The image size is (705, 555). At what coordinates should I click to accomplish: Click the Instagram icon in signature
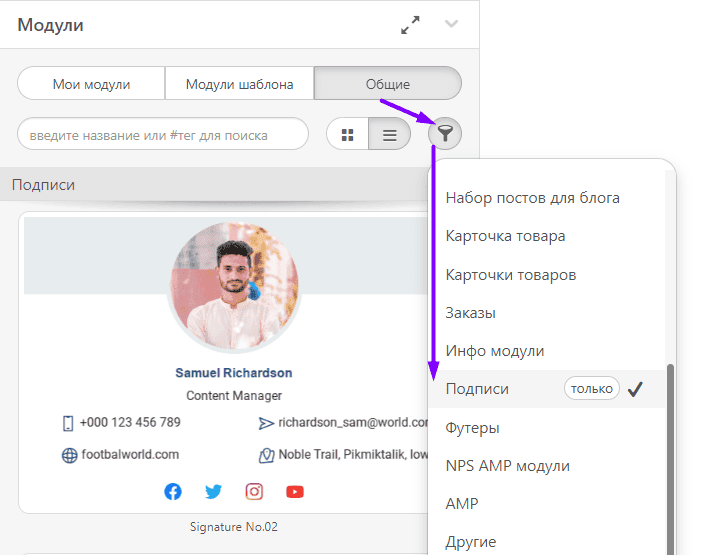[254, 491]
